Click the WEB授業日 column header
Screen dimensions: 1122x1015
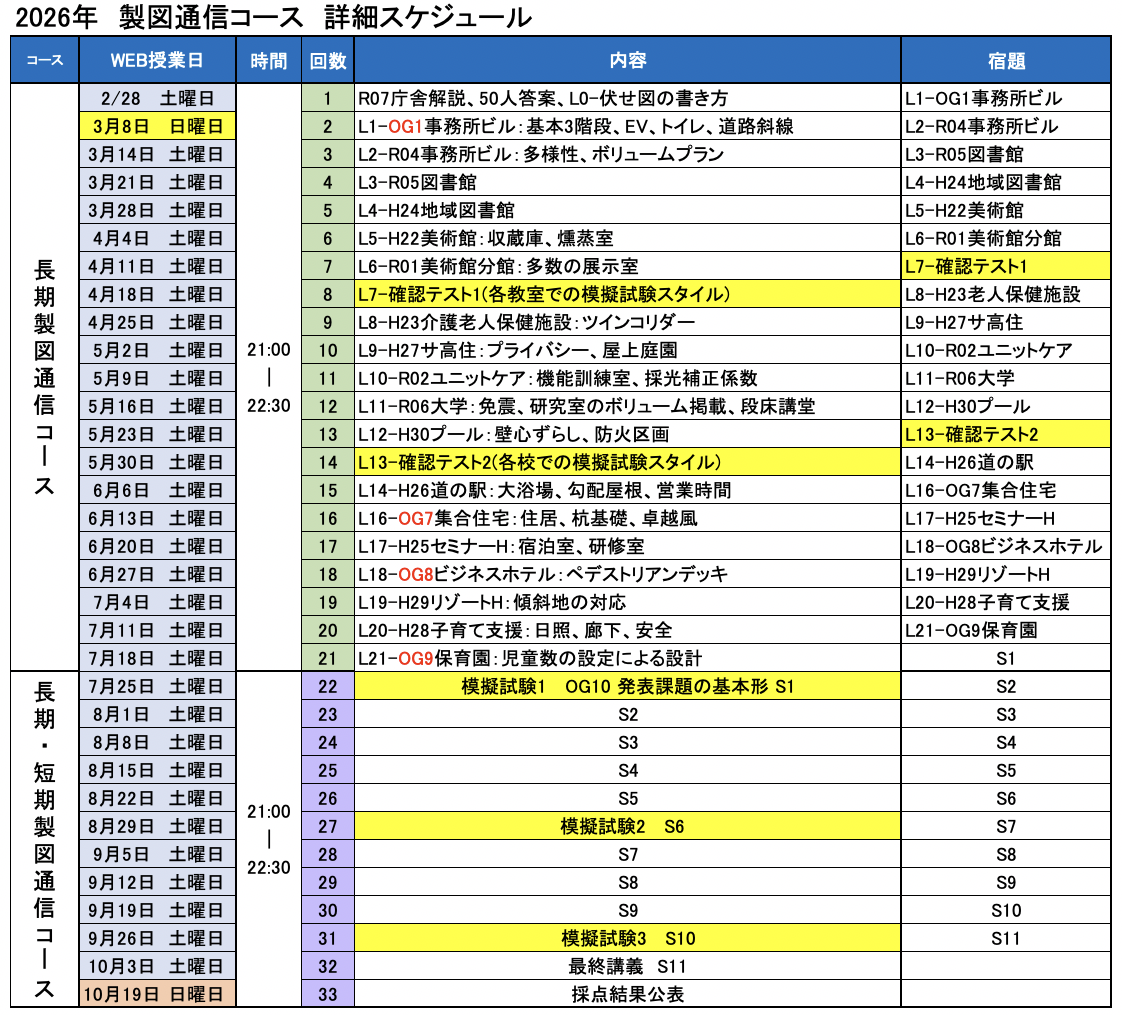click(157, 61)
